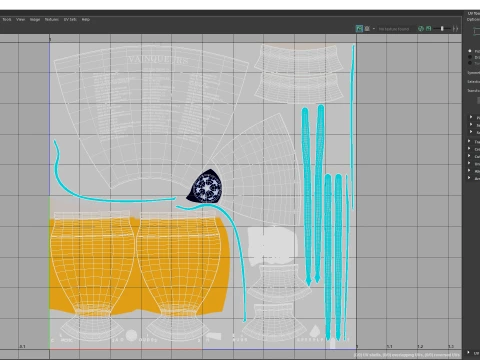Expand the sixth collapsed toolkit section

coord(469,156)
